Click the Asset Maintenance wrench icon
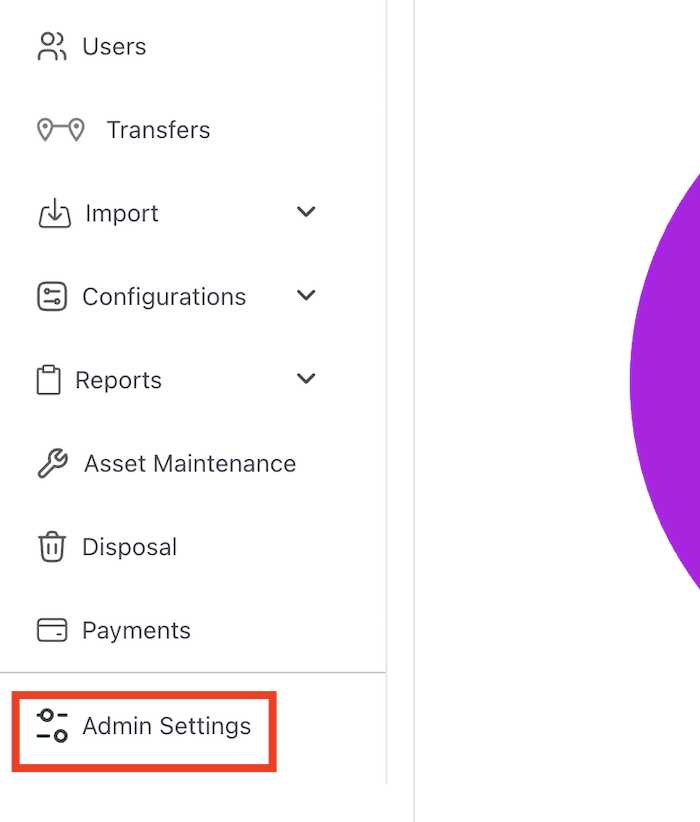Screen dimensions: 700x822 pyautogui.click(x=52, y=464)
